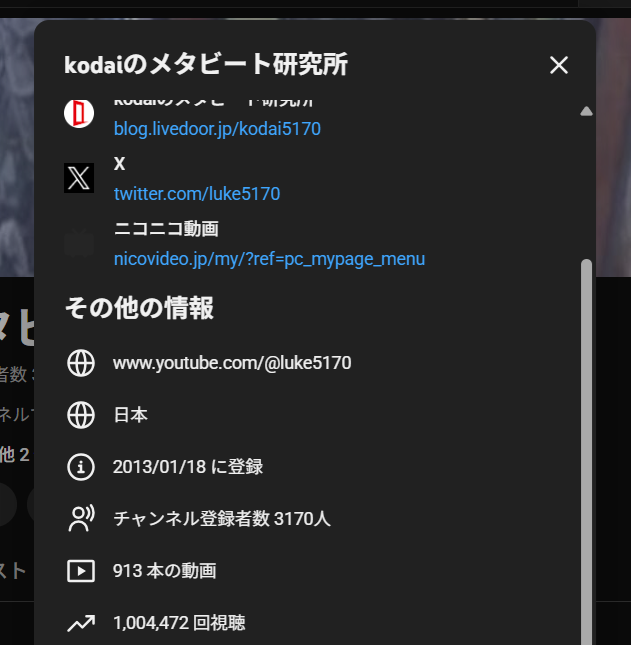Viewport: 631px width, 645px height.
Task: Click the 1,004,472 回視聴 text
Action: (179, 623)
